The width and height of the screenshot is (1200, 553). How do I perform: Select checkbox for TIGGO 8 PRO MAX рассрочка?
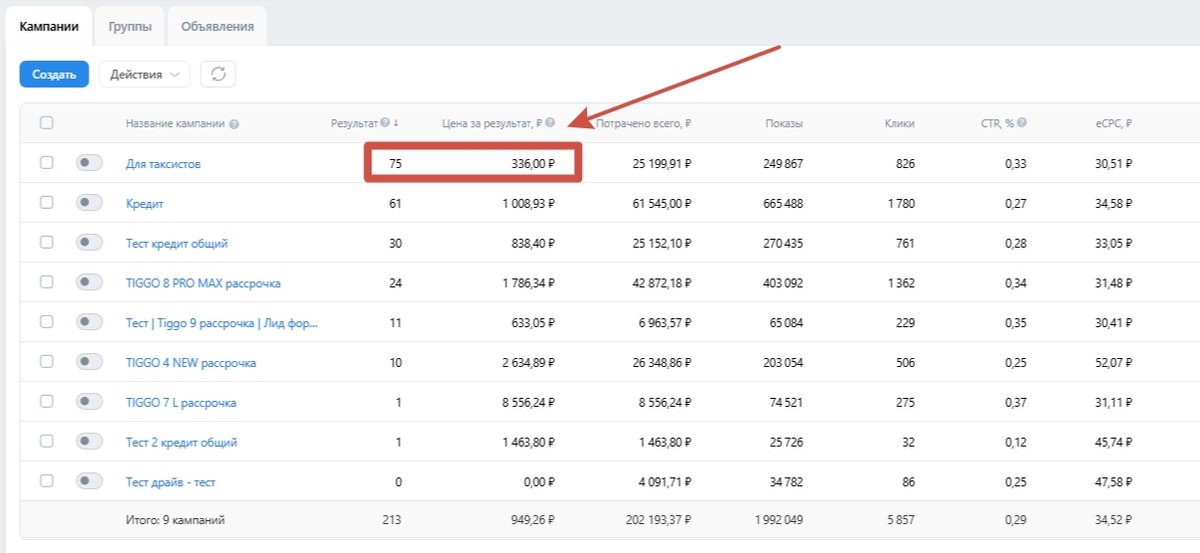[x=46, y=283]
